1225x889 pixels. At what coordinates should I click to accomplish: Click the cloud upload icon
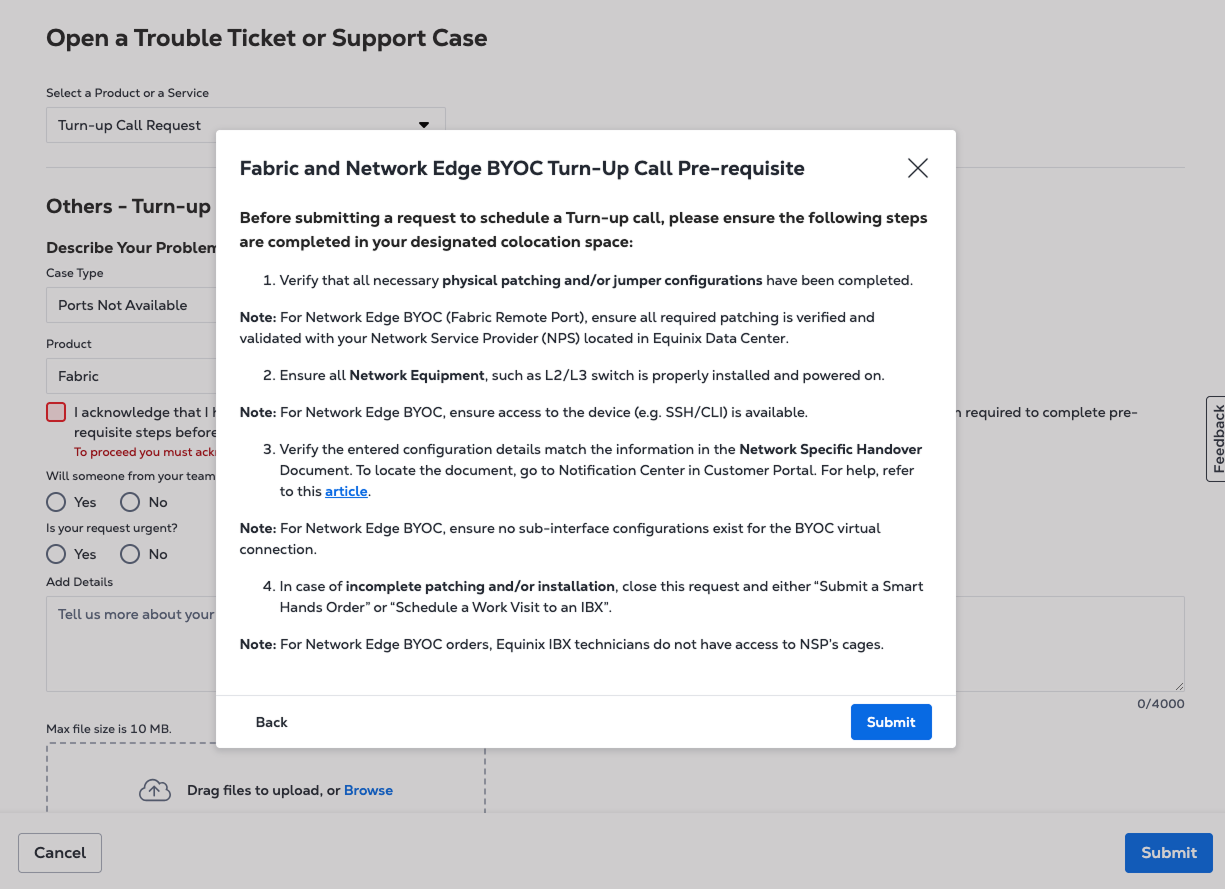tap(154, 790)
